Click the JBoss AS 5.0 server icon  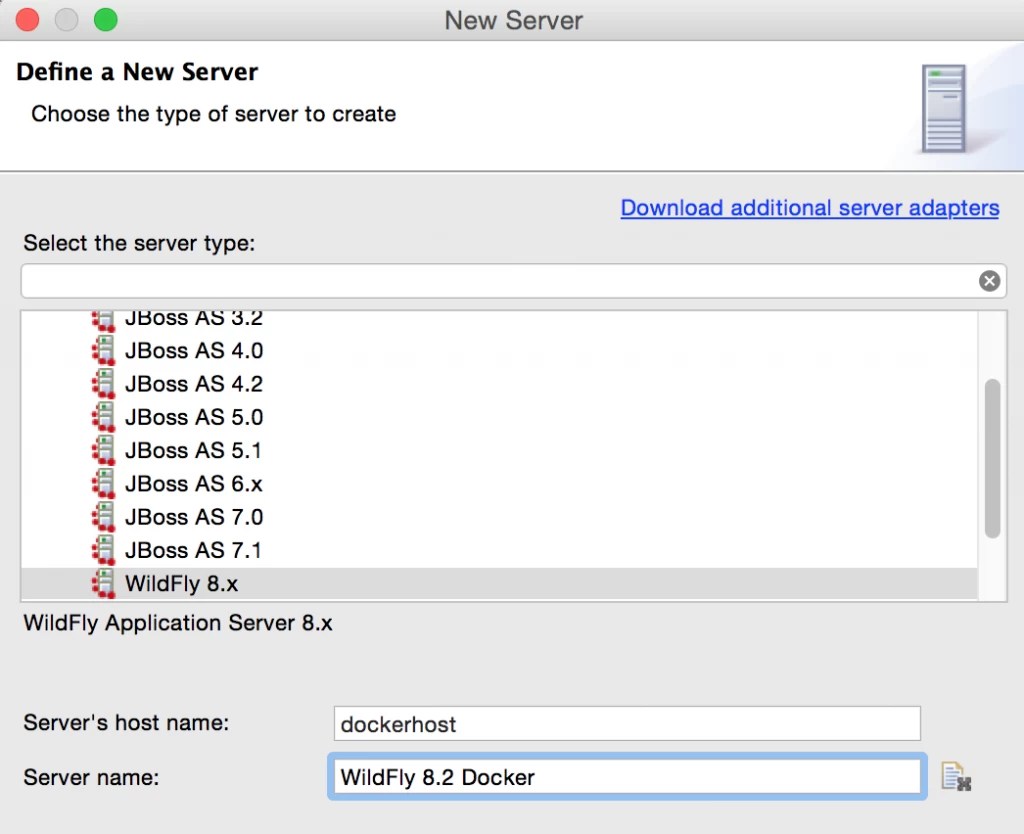coord(105,417)
